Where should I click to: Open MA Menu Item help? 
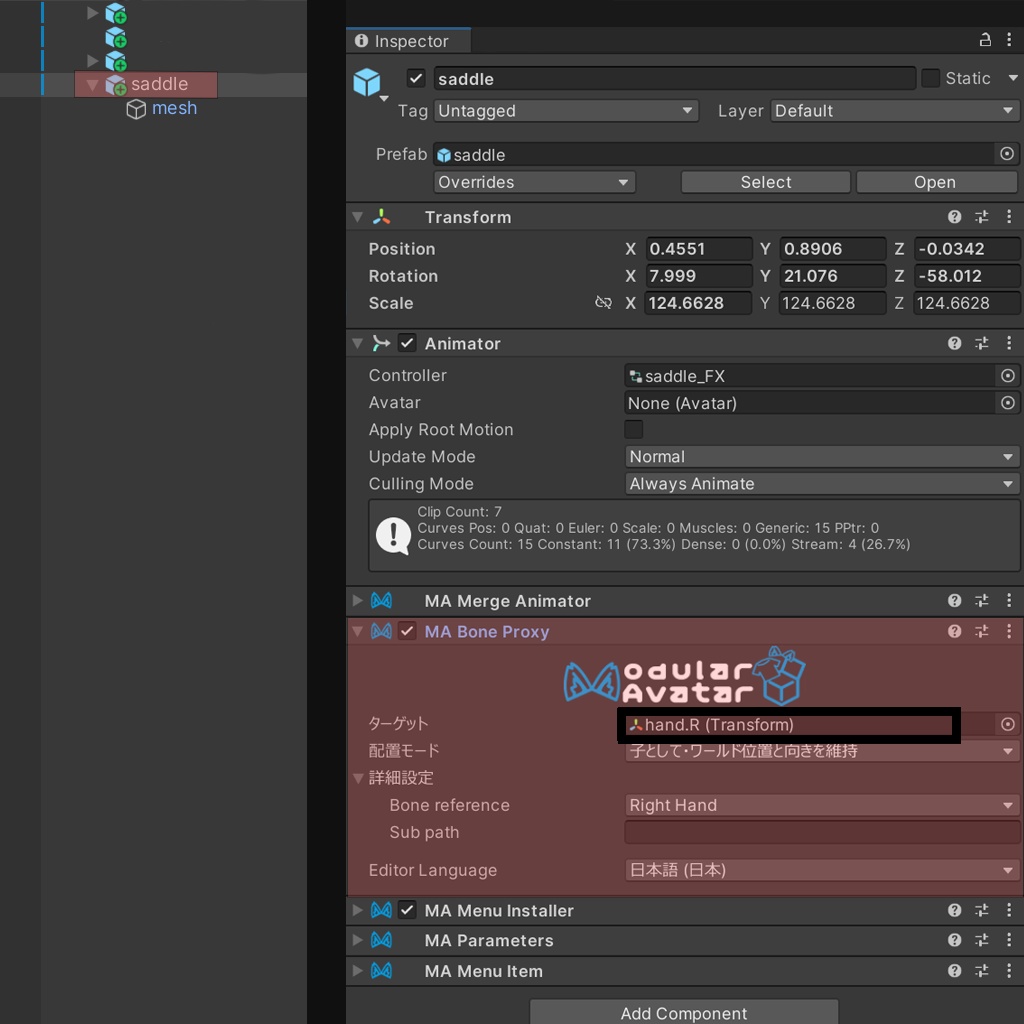[x=954, y=970]
